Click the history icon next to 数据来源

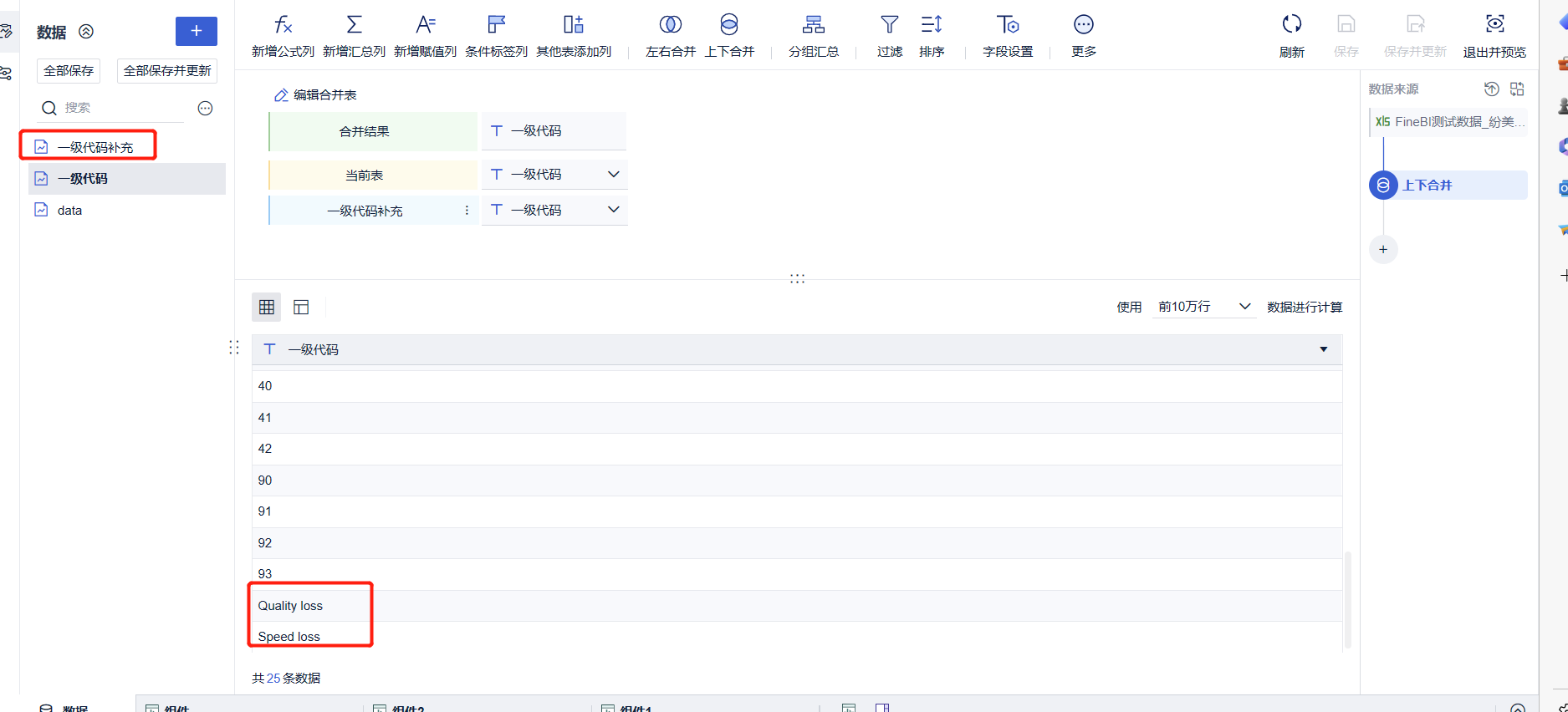click(1491, 89)
